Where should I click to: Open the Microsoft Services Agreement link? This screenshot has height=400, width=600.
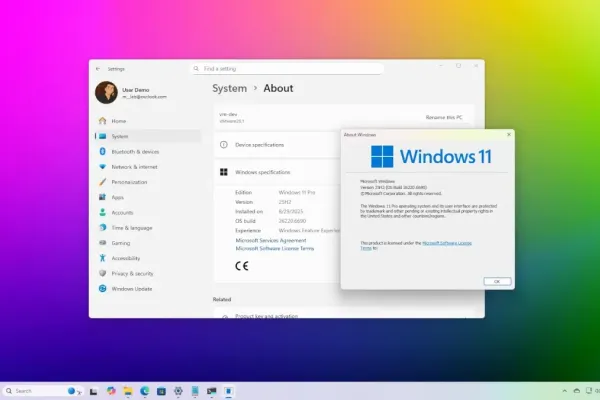click(x=271, y=240)
